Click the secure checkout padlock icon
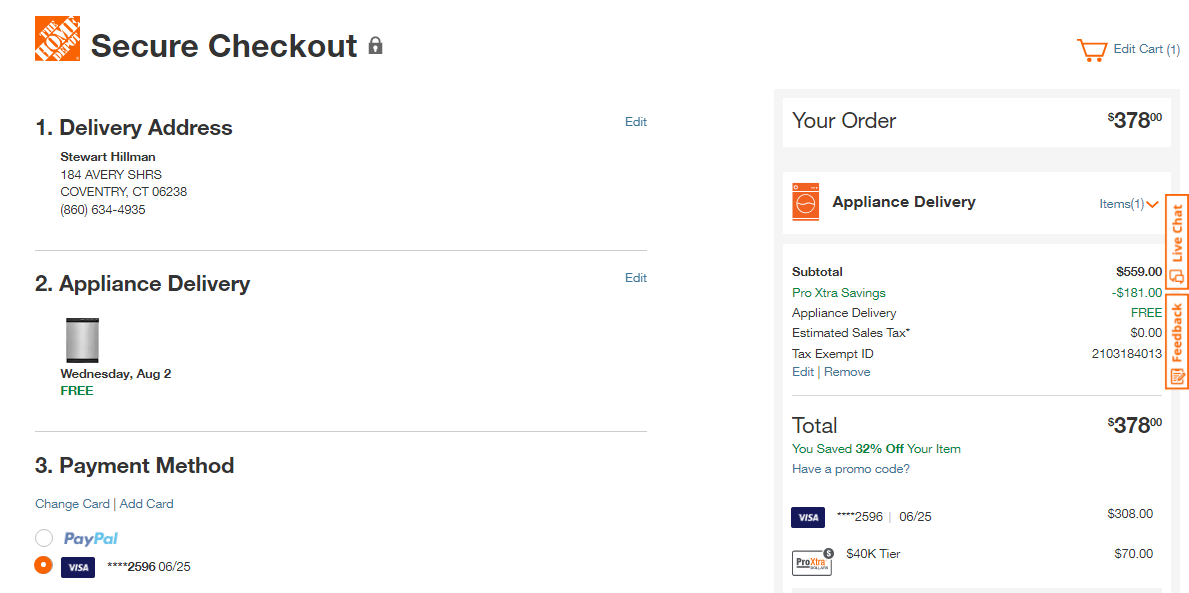 375,45
